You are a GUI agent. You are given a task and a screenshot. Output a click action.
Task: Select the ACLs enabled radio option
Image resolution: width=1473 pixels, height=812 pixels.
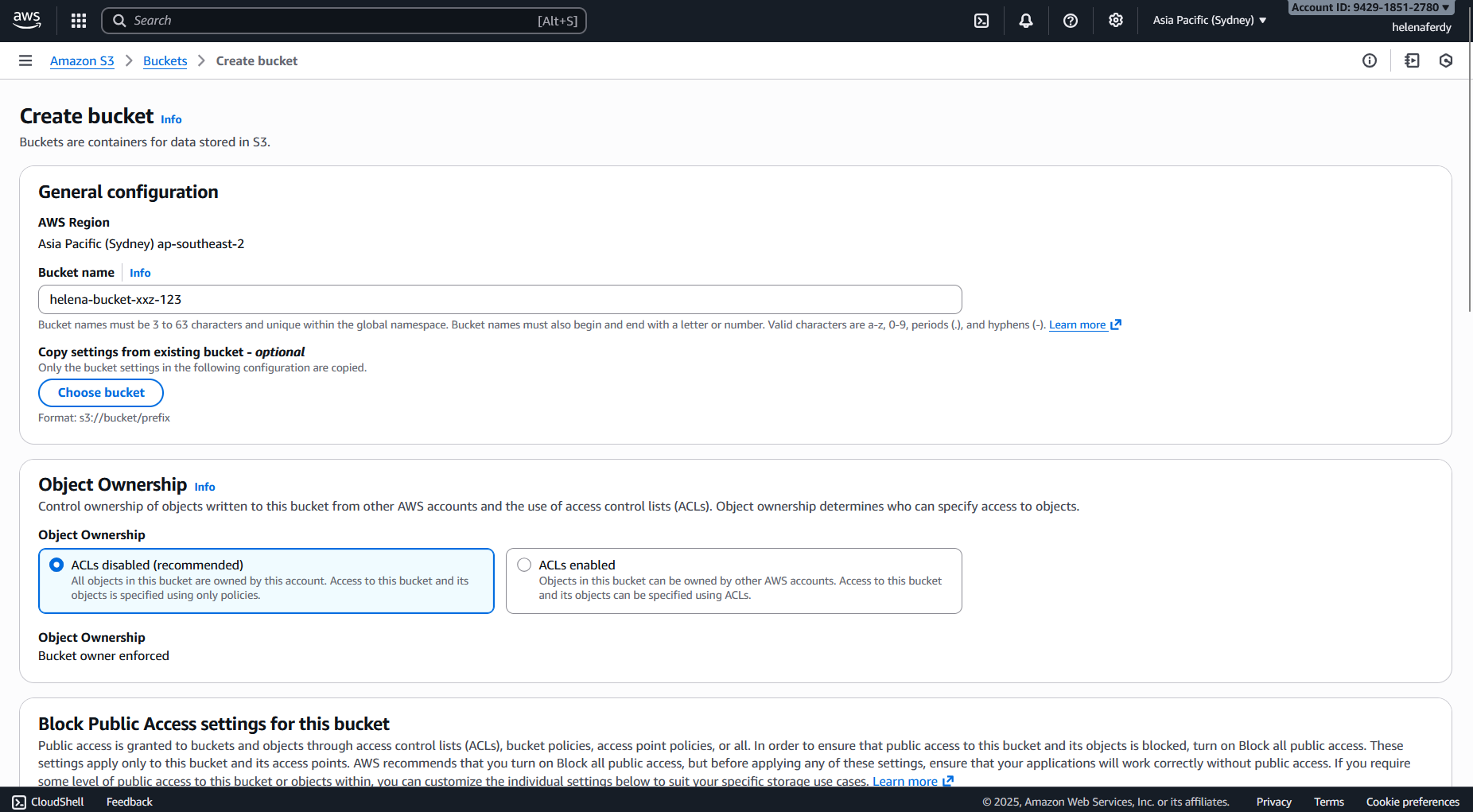tap(524, 565)
